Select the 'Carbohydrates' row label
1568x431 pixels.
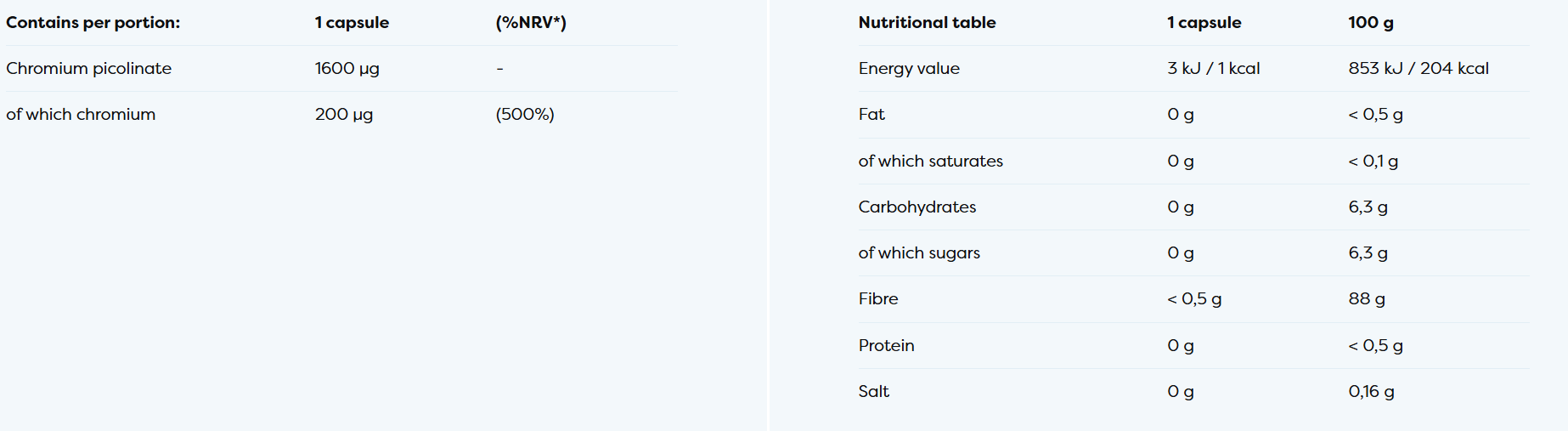917,207
